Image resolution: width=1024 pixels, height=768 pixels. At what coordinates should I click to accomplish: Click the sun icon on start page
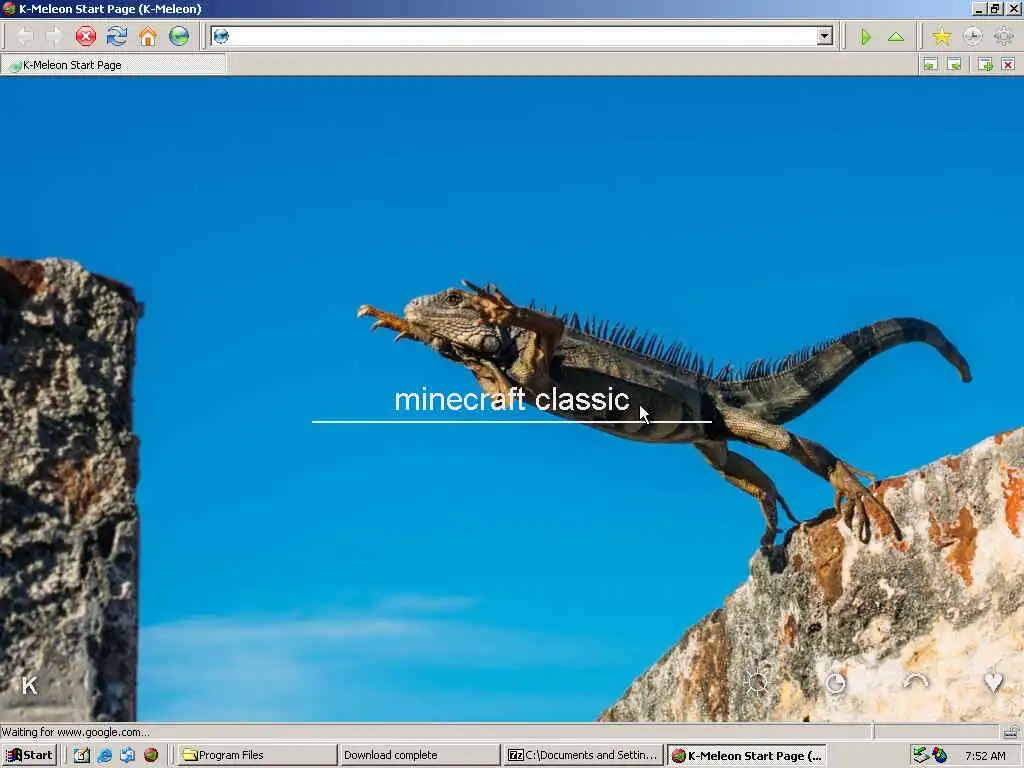pos(758,683)
